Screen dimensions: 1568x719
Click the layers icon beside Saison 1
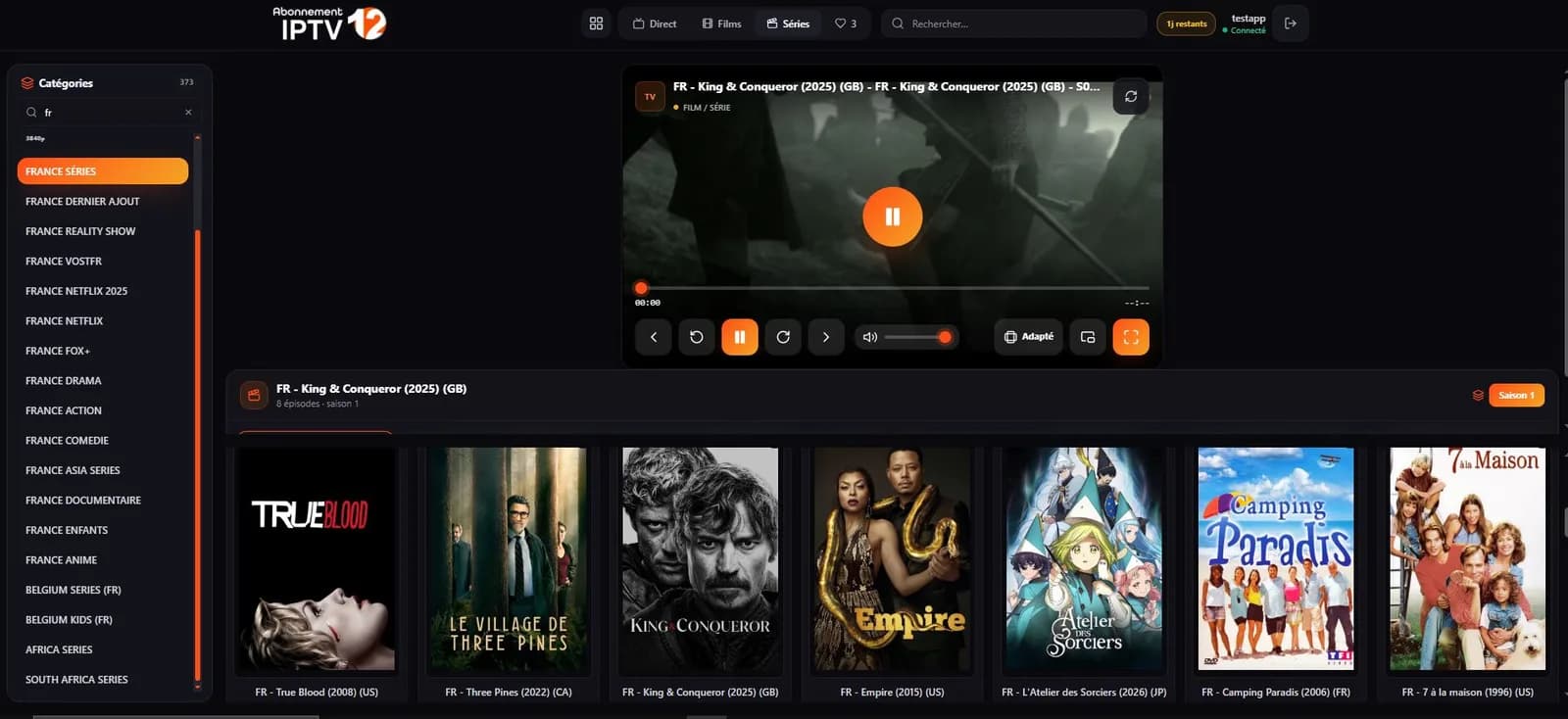pyautogui.click(x=1478, y=395)
